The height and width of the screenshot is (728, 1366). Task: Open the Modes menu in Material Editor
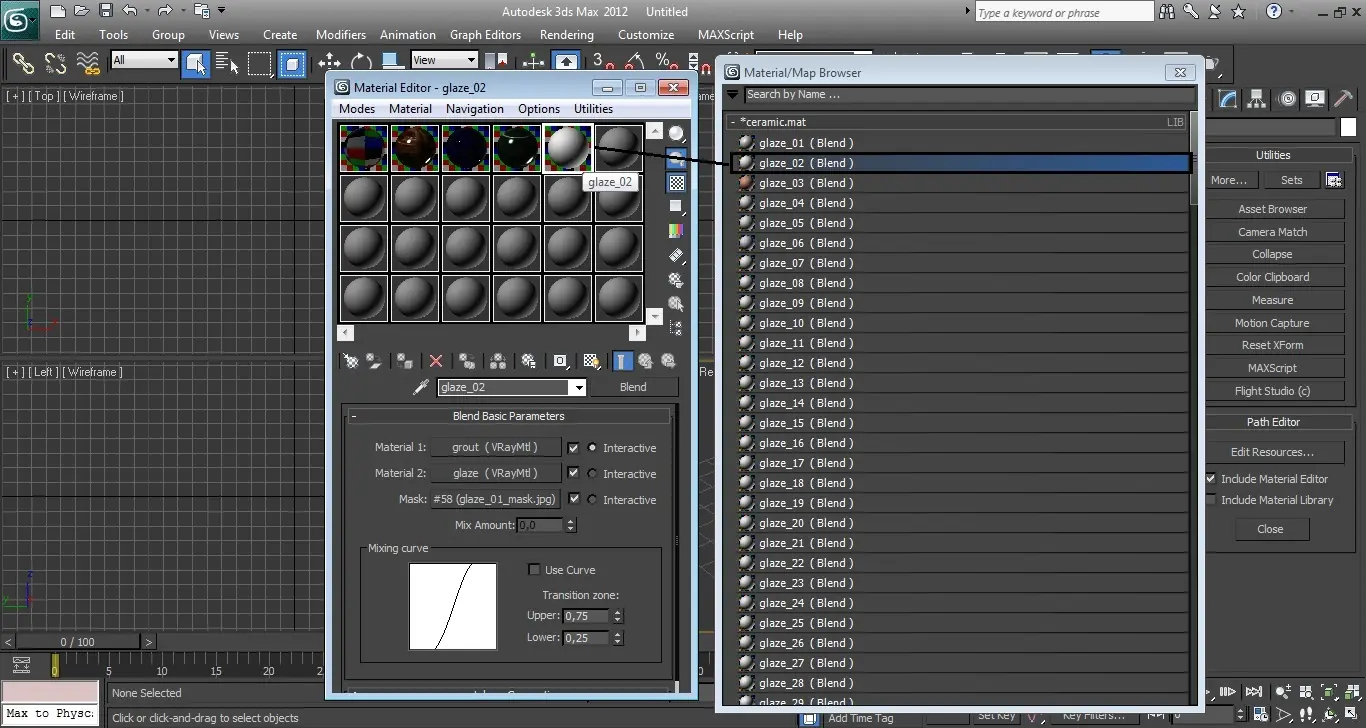click(x=357, y=109)
